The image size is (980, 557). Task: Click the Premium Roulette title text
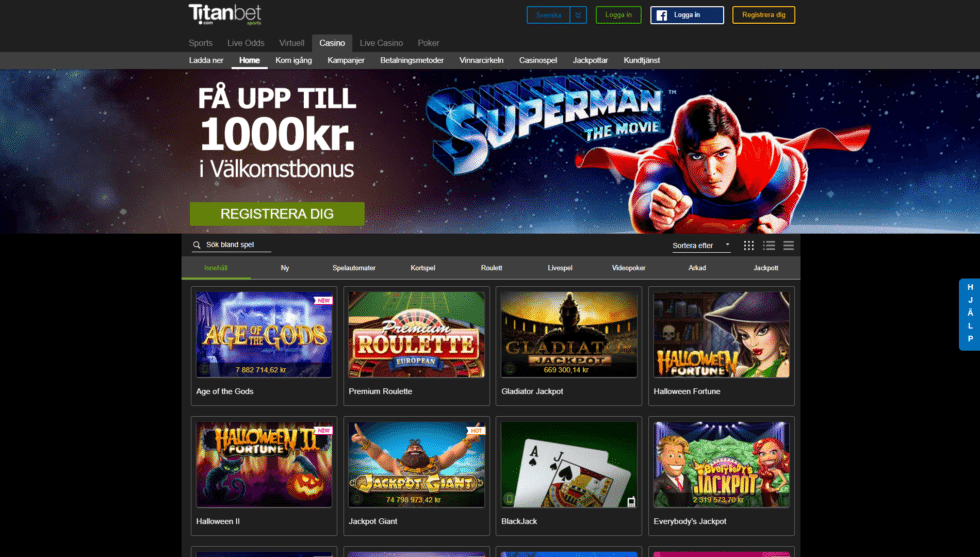pyautogui.click(x=381, y=391)
